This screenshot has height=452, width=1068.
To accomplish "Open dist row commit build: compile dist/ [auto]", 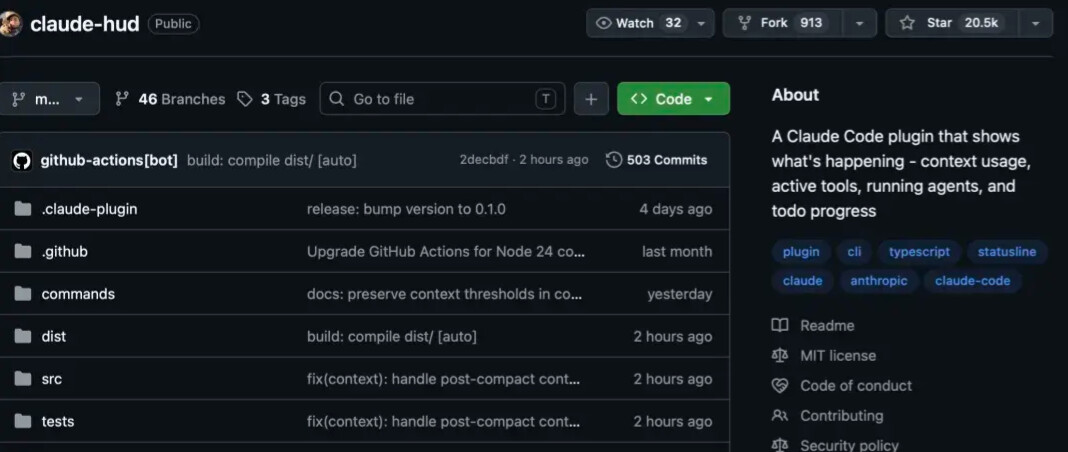I will [392, 336].
